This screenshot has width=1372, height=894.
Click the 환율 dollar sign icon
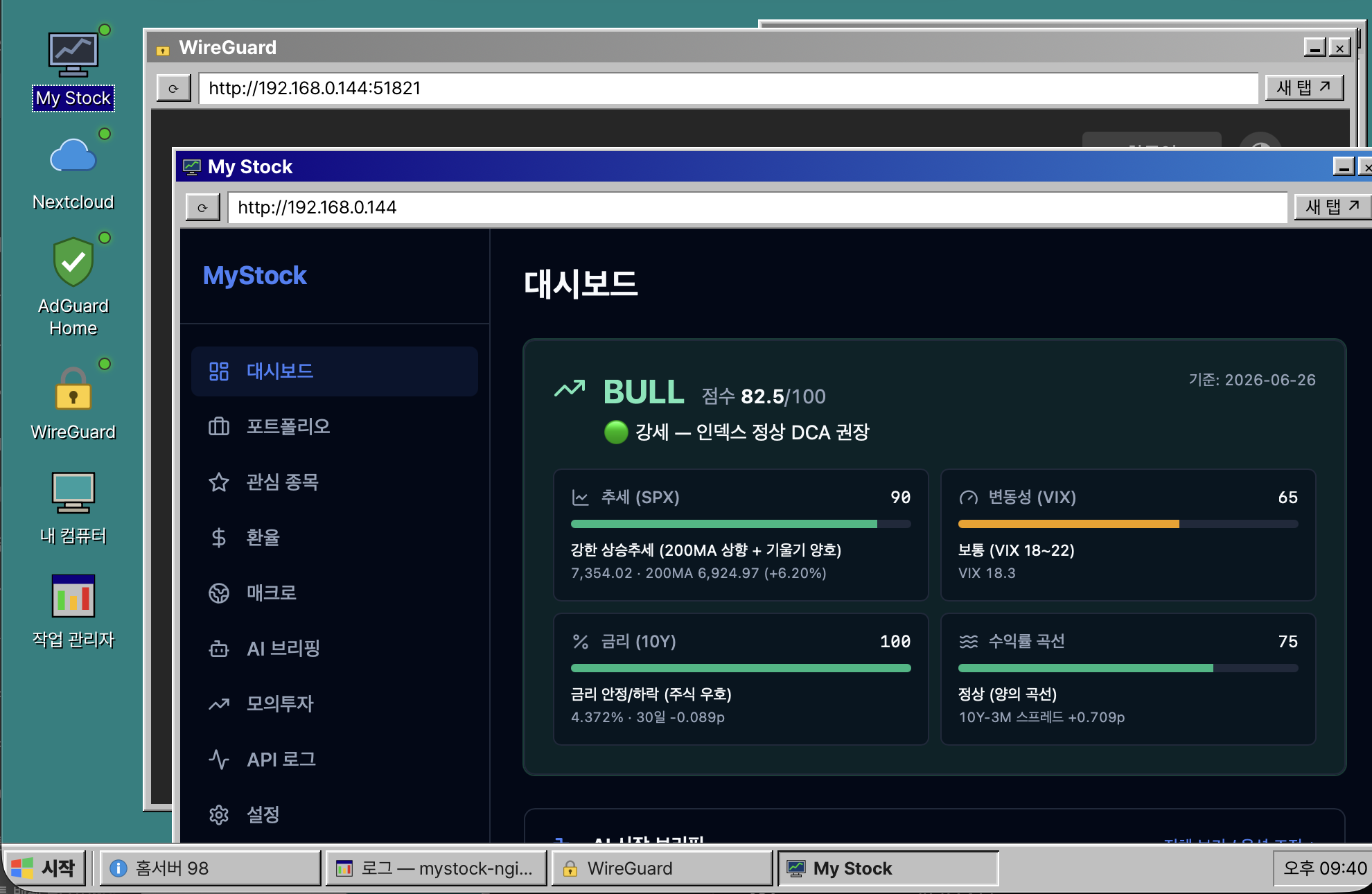(x=219, y=537)
